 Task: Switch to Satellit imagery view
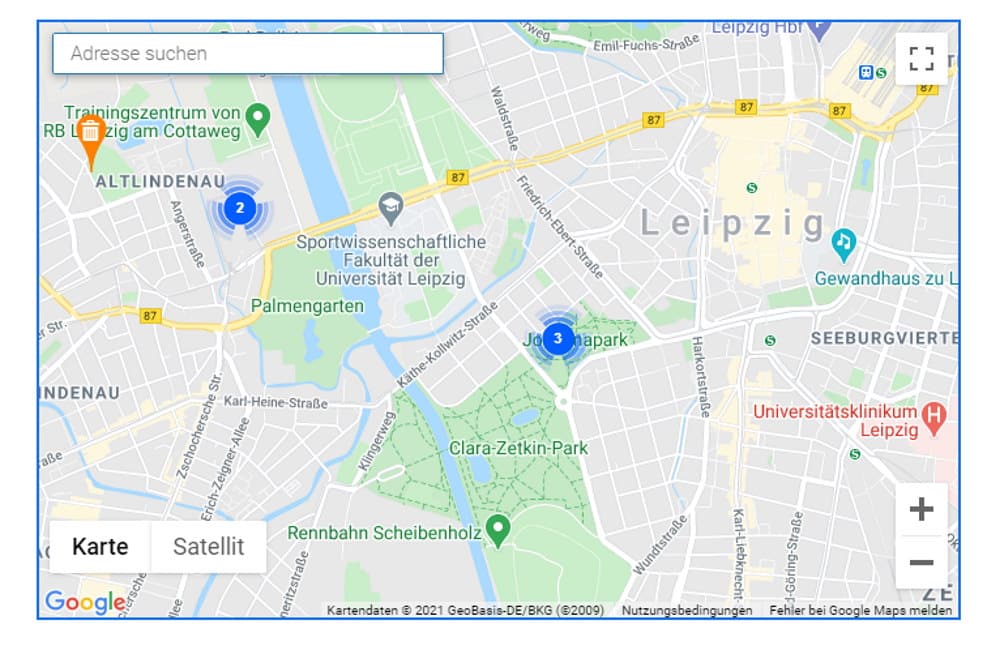pyautogui.click(x=208, y=547)
